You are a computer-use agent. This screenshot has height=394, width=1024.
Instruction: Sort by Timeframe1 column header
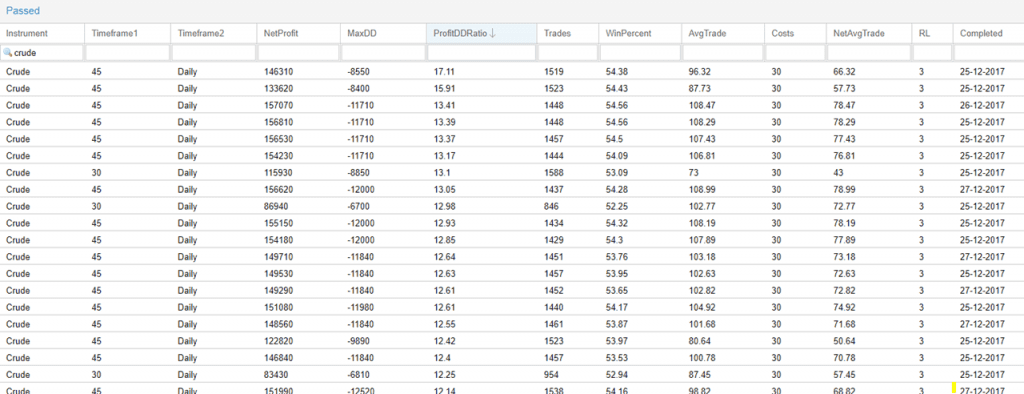pos(127,33)
